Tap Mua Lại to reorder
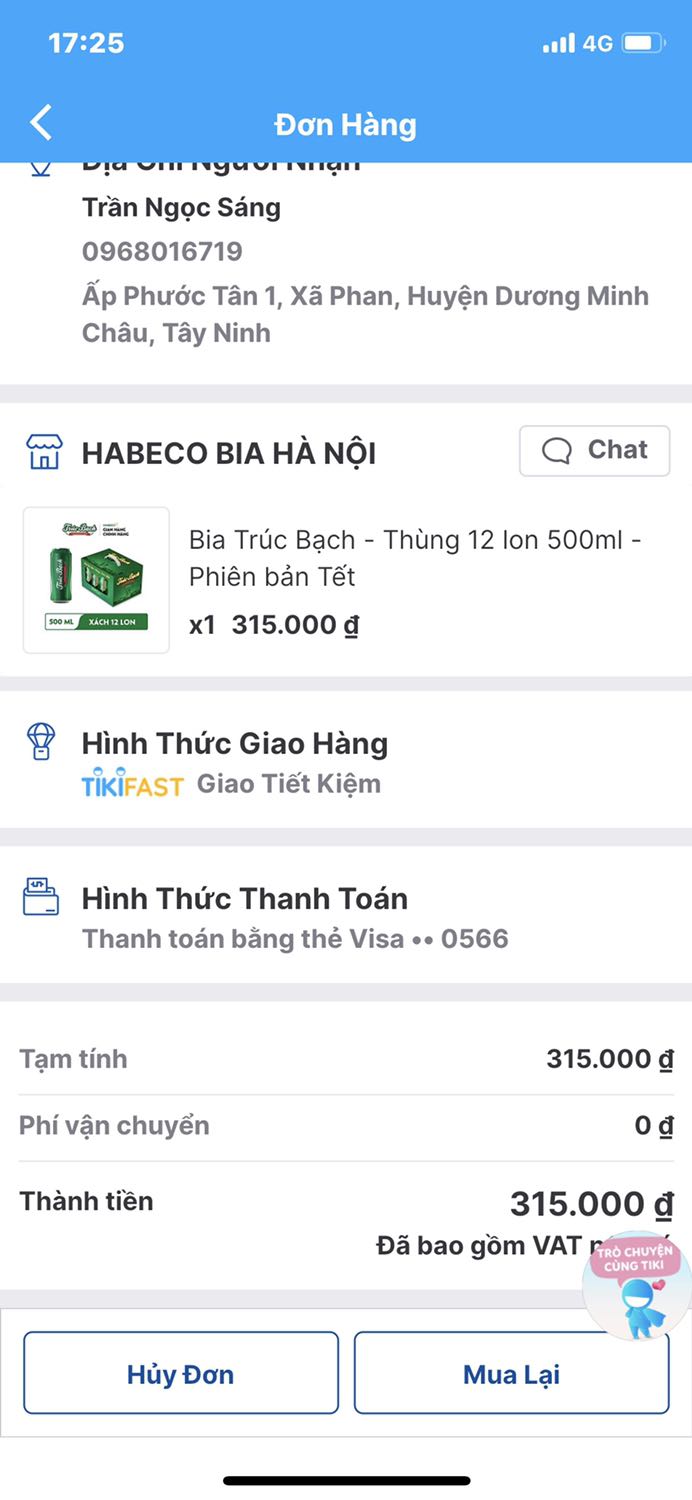Image resolution: width=692 pixels, height=1500 pixels. click(511, 1373)
